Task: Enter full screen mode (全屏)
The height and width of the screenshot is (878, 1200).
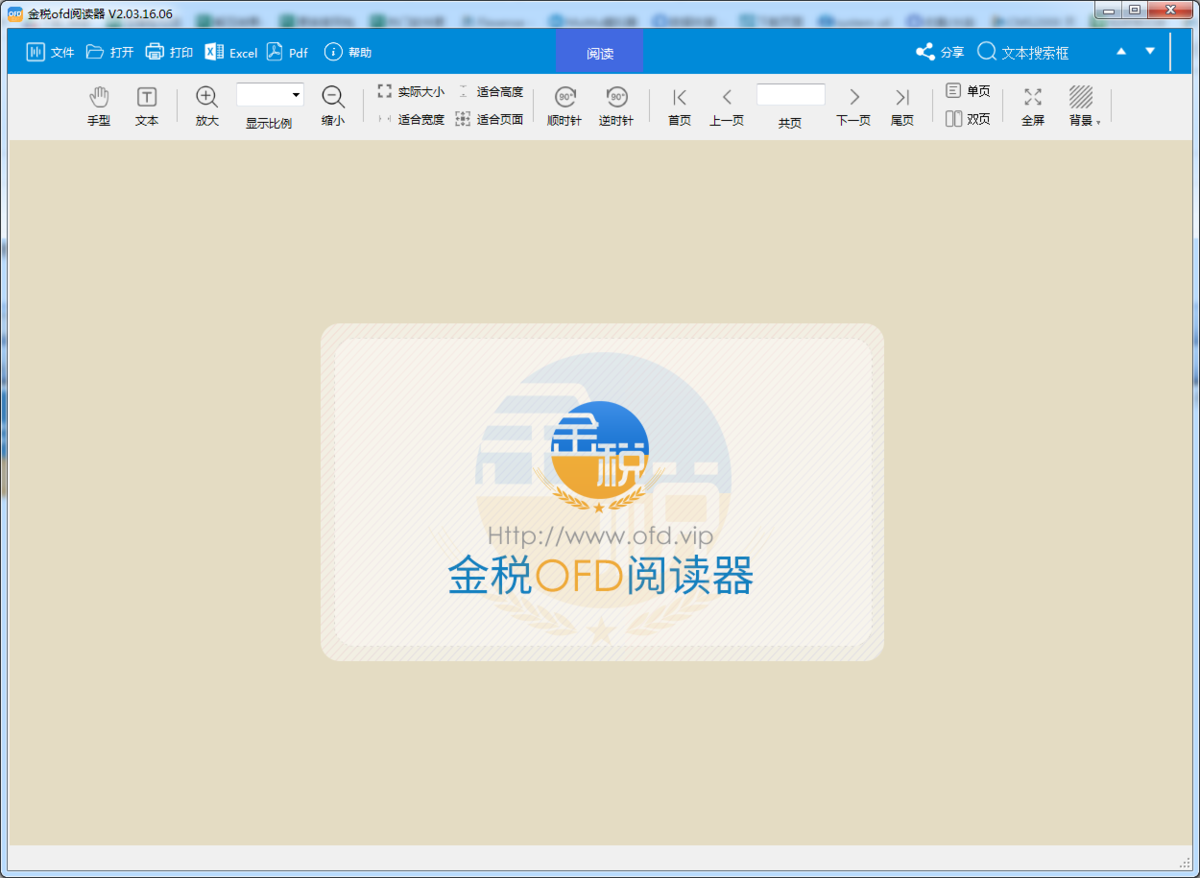Action: coord(1032,104)
